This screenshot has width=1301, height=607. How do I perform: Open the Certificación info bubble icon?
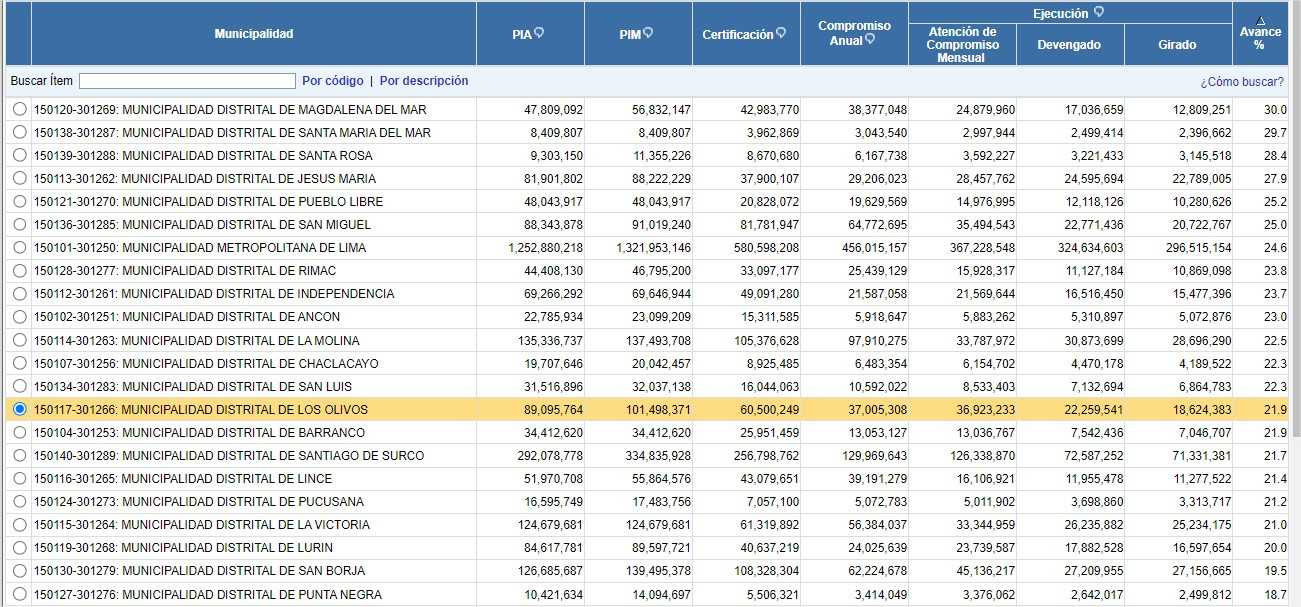pyautogui.click(x=781, y=33)
